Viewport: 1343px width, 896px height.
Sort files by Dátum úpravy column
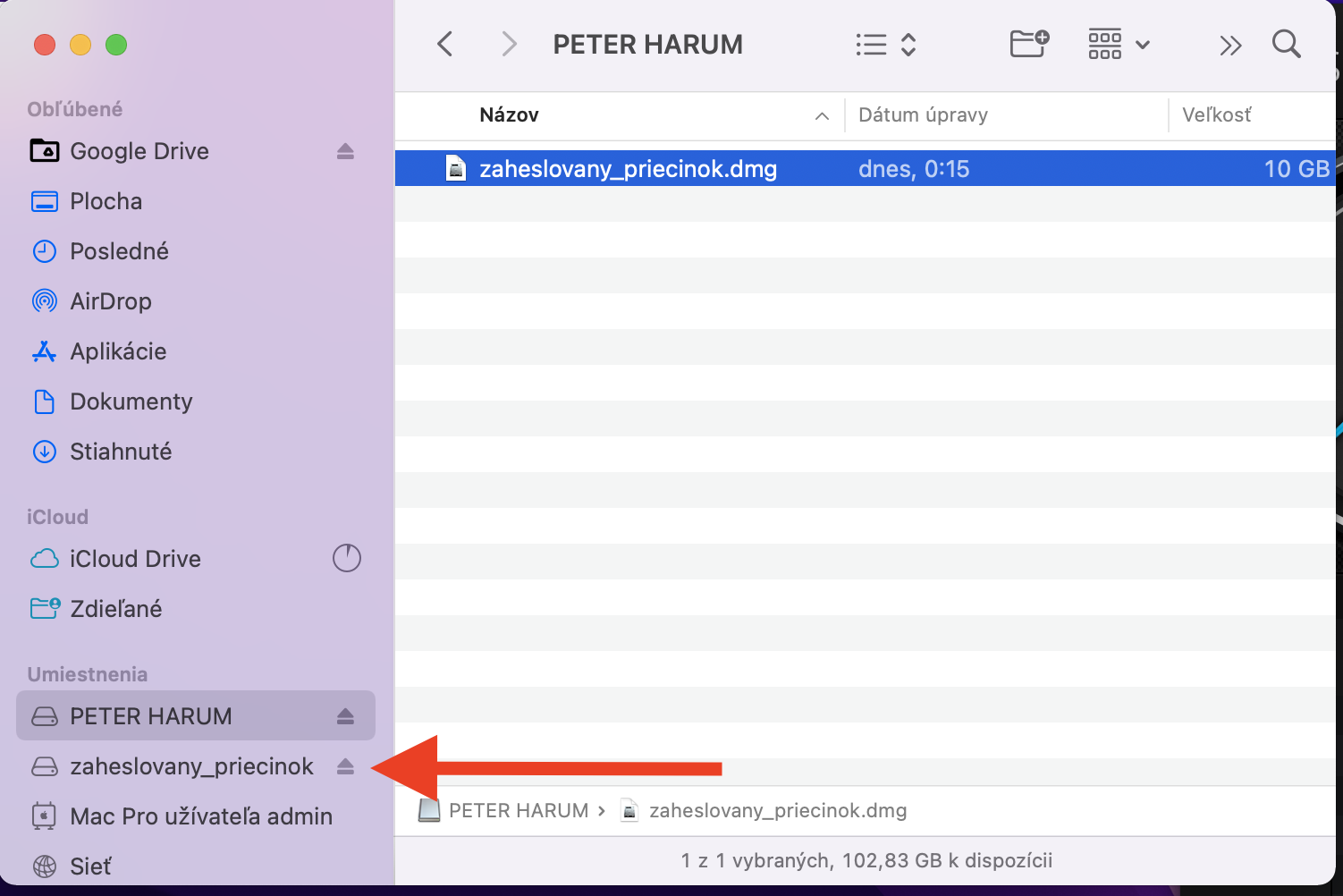923,115
